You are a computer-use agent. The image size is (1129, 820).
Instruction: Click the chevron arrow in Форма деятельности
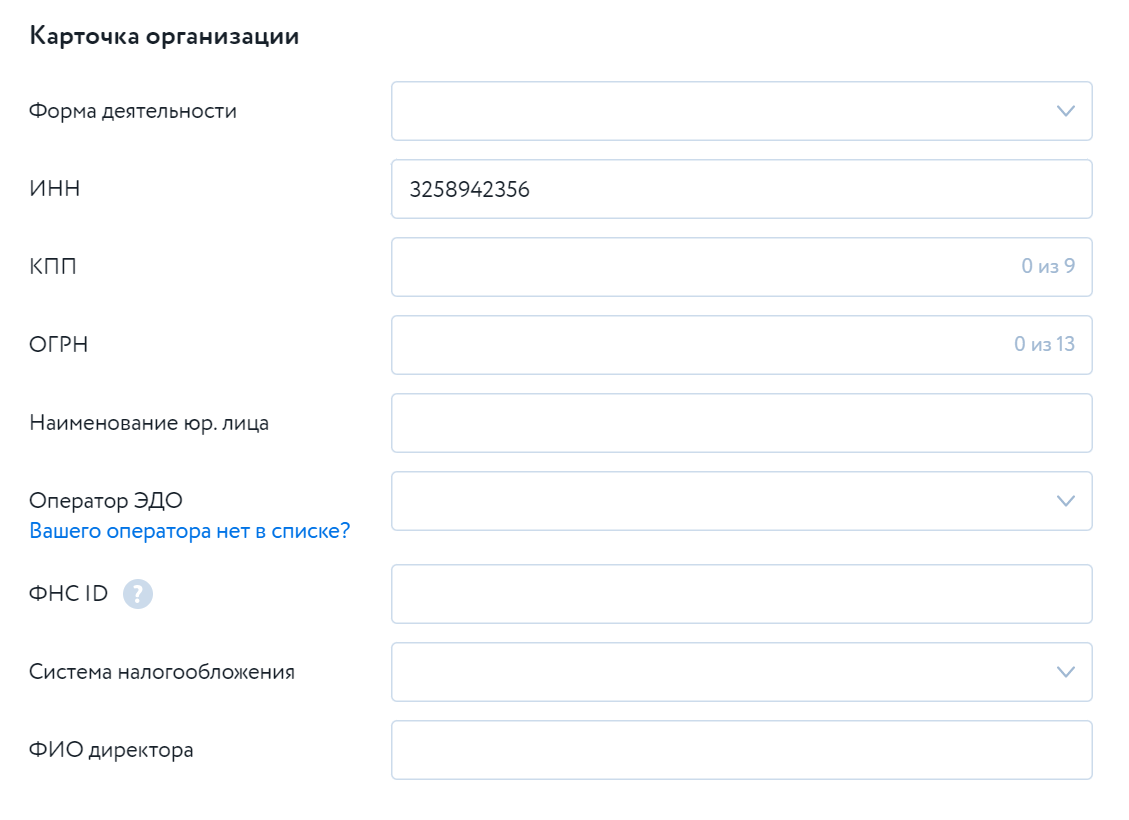point(1066,111)
